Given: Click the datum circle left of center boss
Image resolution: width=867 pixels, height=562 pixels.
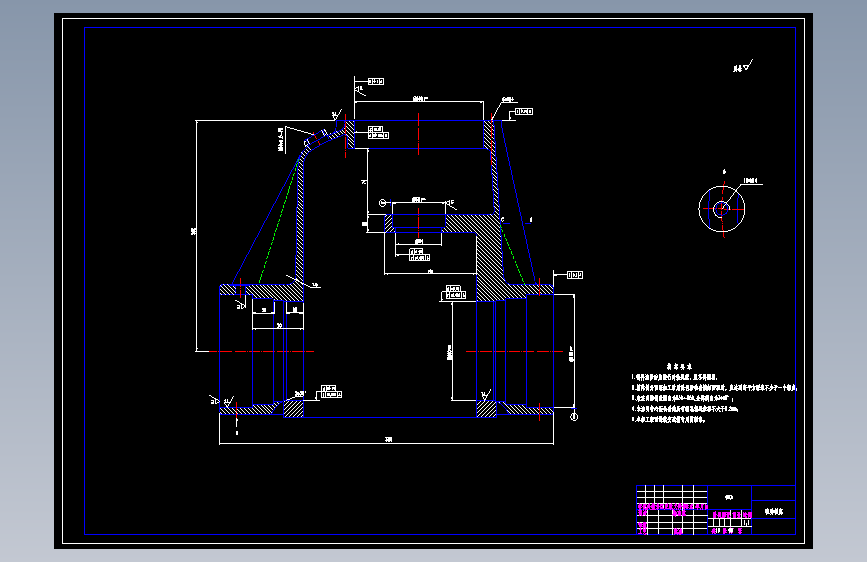Looking at the screenshot, I should pos(382,203).
